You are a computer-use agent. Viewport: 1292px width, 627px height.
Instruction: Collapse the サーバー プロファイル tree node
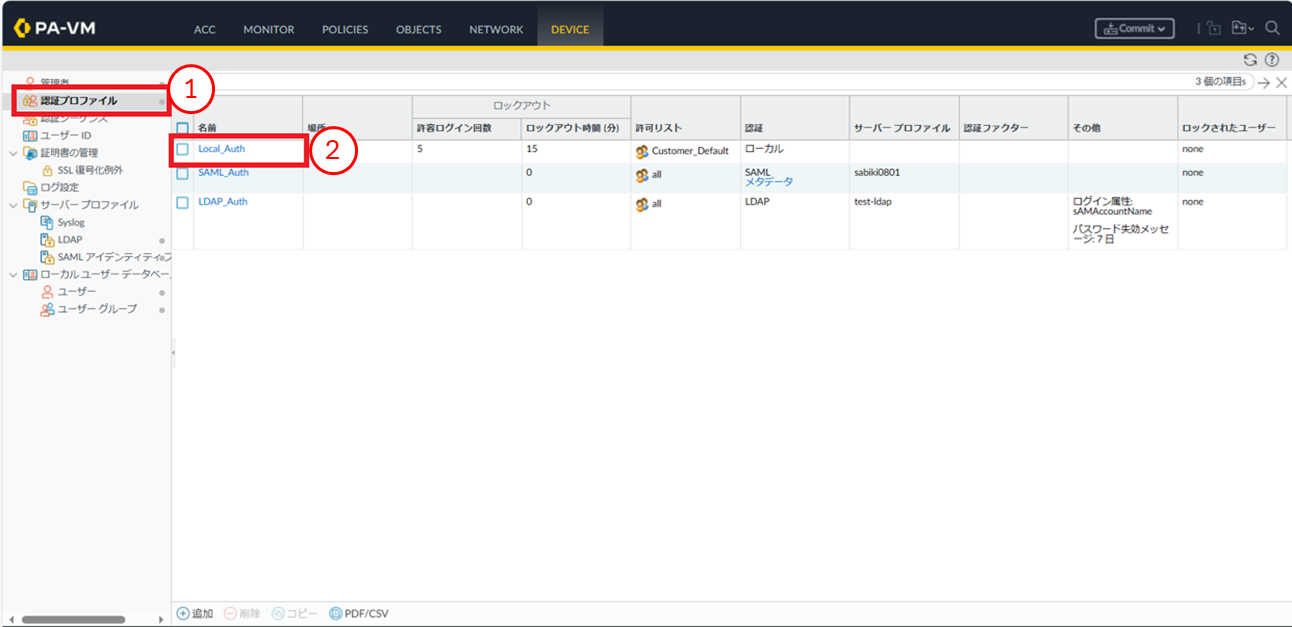(x=12, y=205)
